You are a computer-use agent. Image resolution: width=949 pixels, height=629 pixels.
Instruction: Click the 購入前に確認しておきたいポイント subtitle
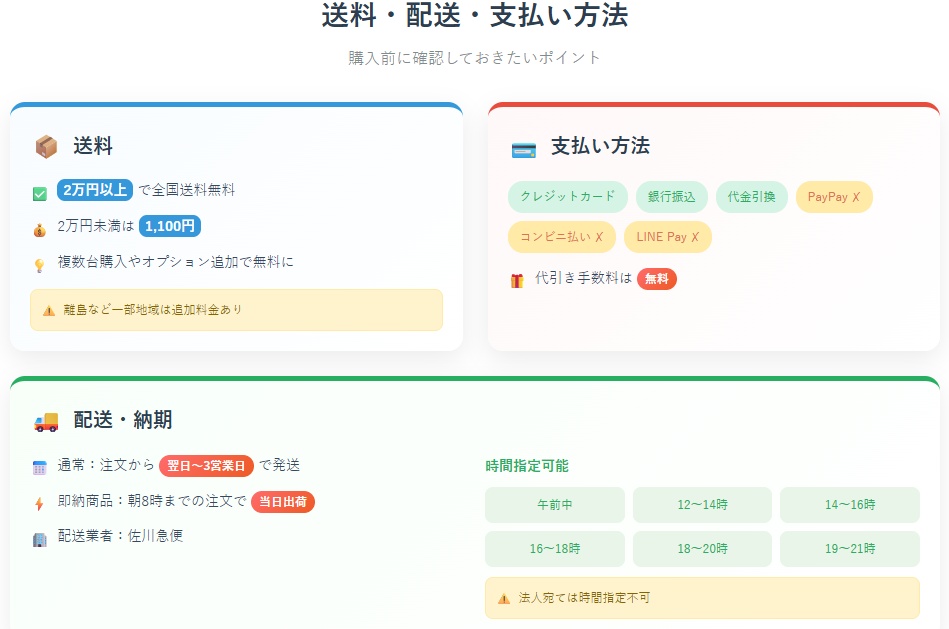coord(474,58)
